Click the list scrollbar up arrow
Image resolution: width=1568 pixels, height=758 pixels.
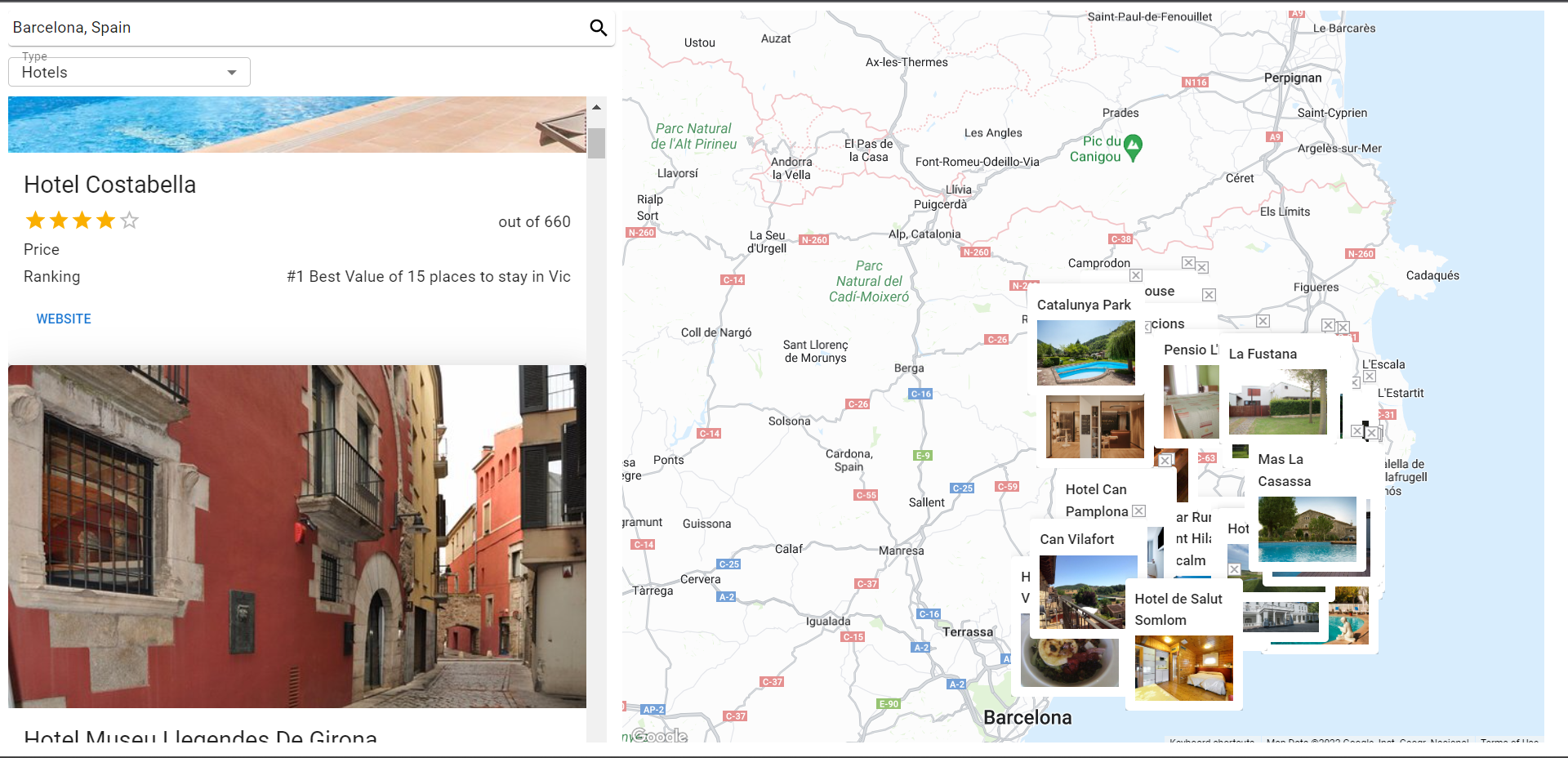pos(597,107)
